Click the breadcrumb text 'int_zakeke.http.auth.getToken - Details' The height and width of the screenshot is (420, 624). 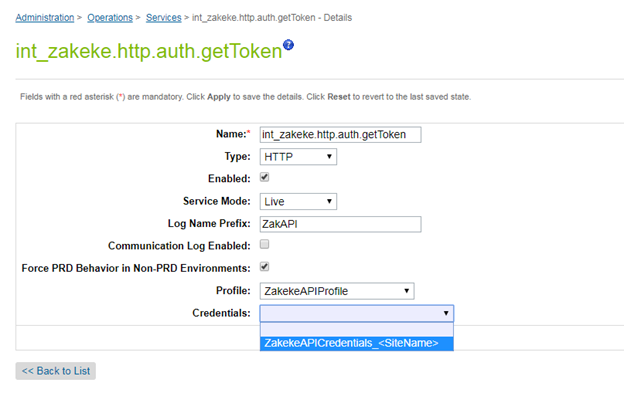point(272,18)
